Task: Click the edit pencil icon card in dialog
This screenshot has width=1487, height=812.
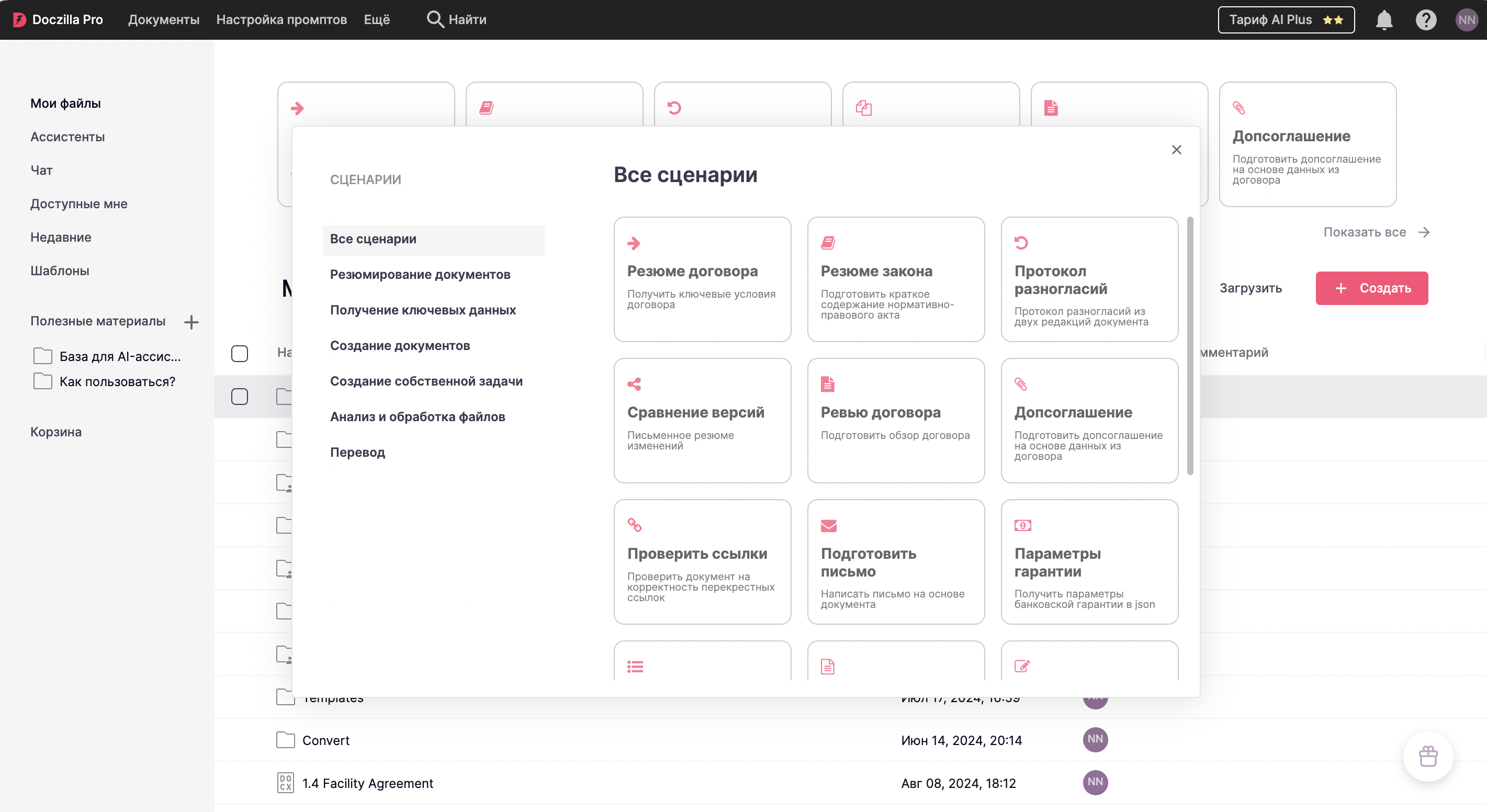Action: click(1022, 666)
